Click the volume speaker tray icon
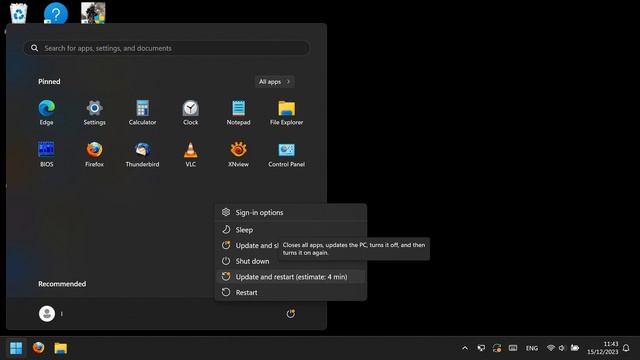 (562, 348)
